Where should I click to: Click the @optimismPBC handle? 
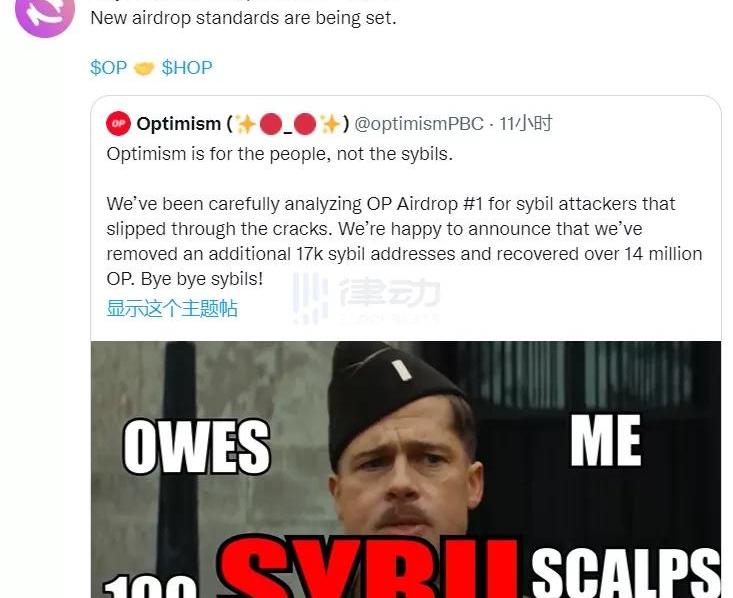(419, 124)
